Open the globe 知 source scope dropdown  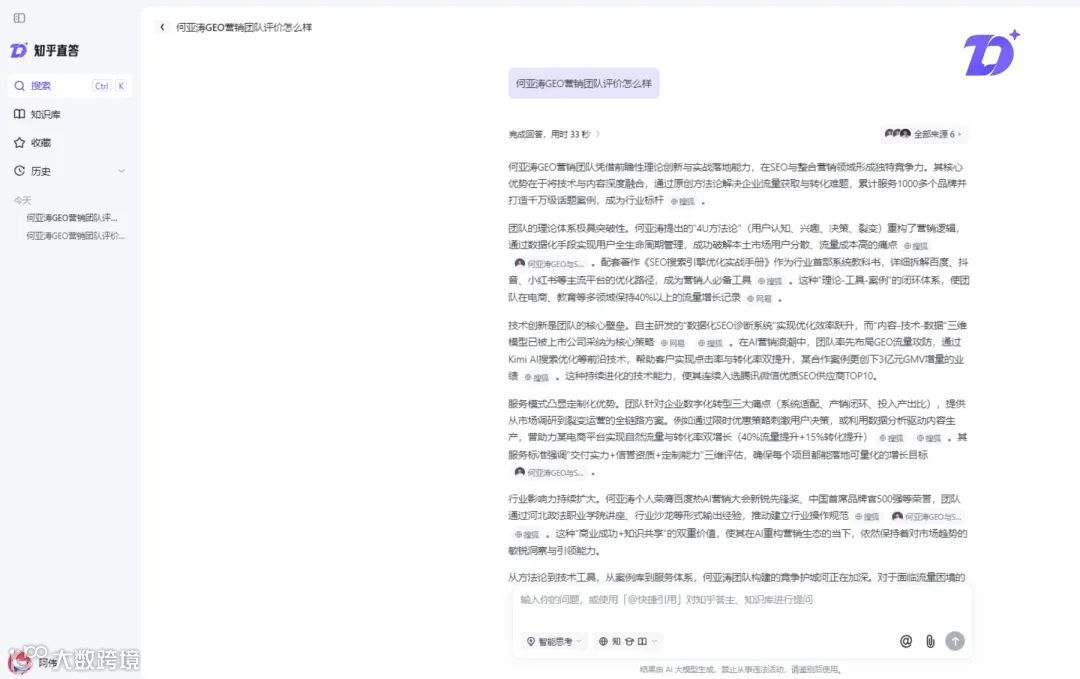point(627,641)
